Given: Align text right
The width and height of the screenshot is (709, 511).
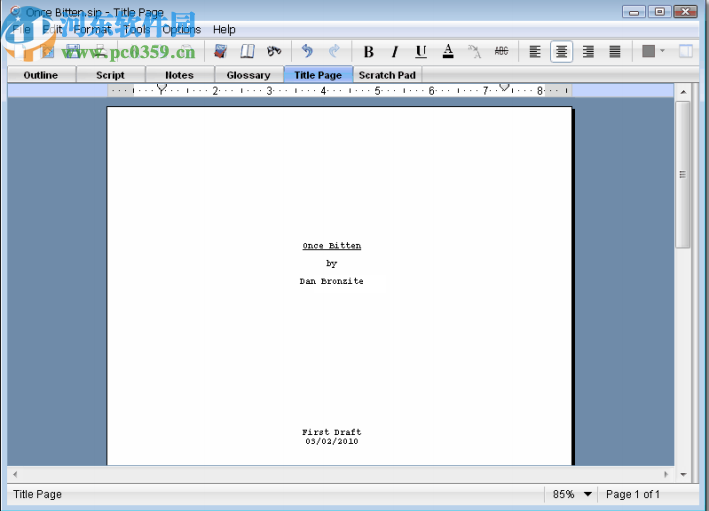Looking at the screenshot, I should click(588, 52).
